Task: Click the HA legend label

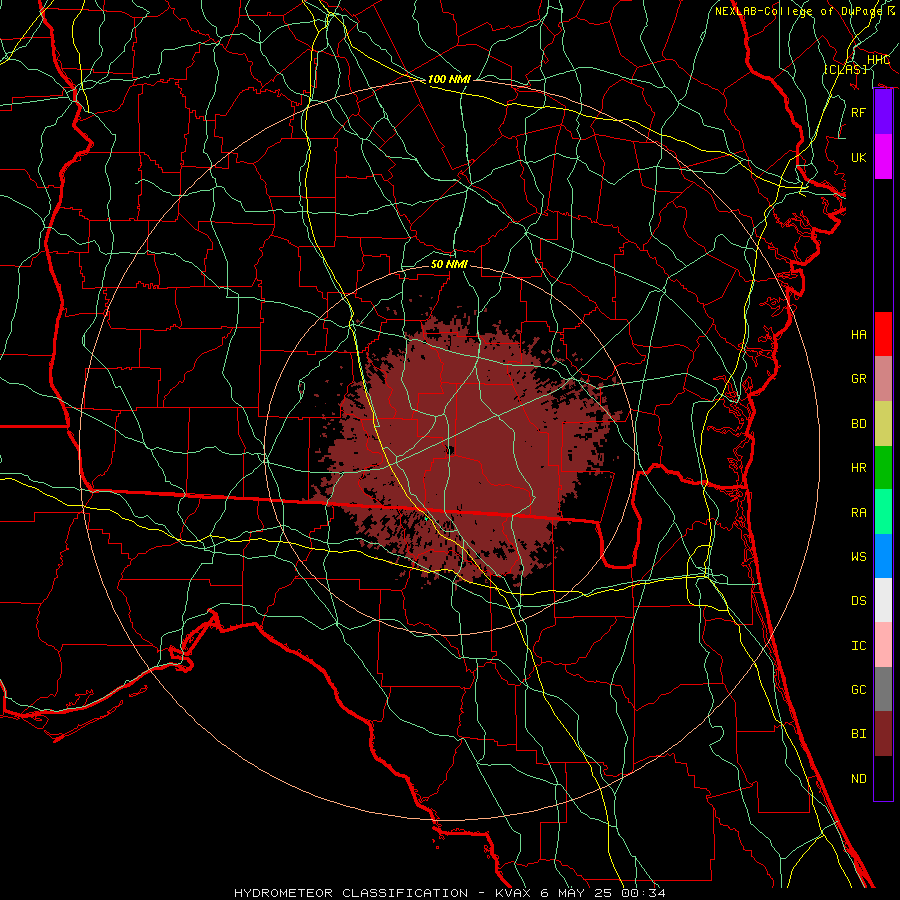Action: coord(859,334)
